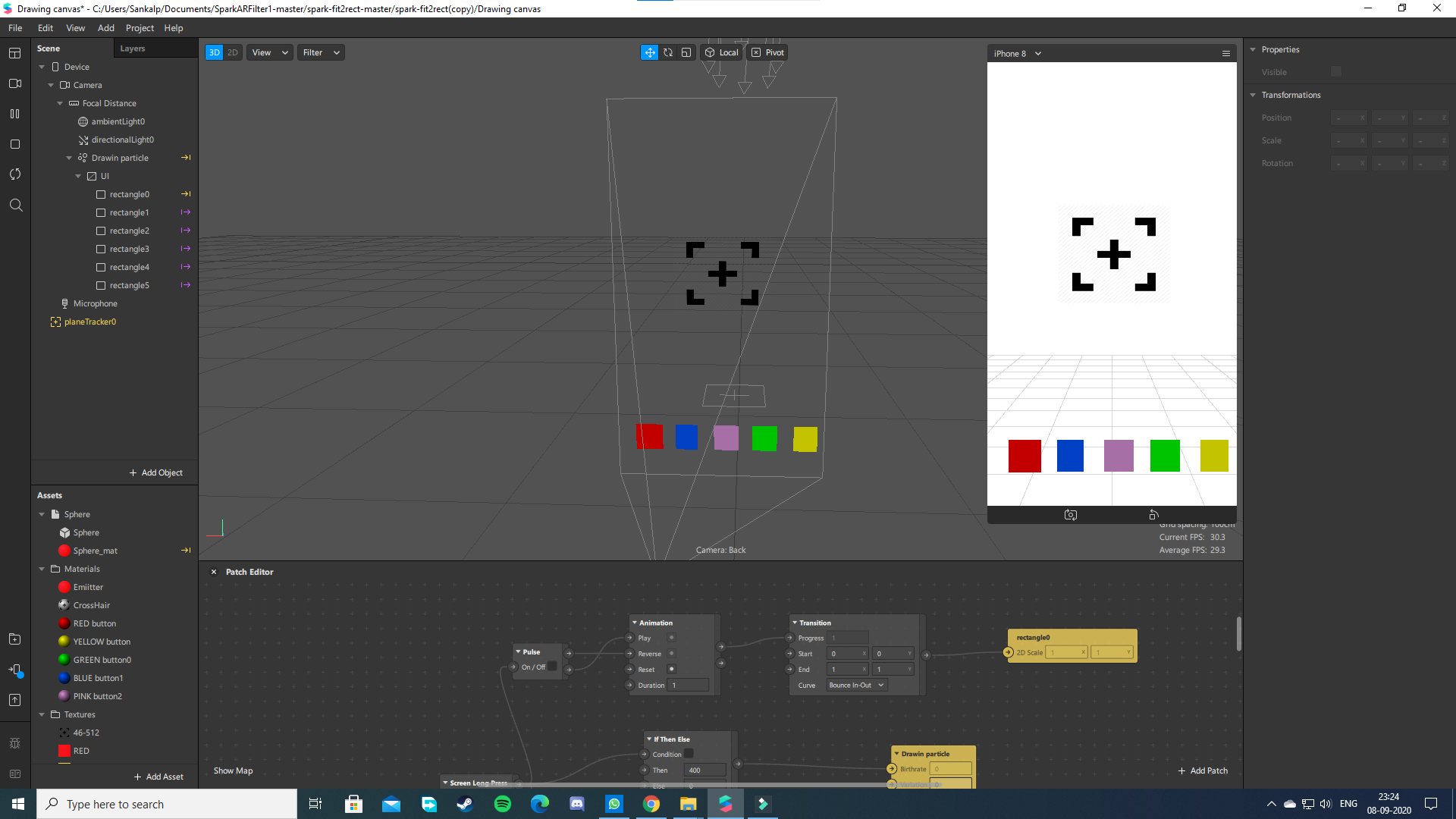The image size is (1456, 819).
Task: Select the scale manipulator tool
Action: (x=686, y=52)
